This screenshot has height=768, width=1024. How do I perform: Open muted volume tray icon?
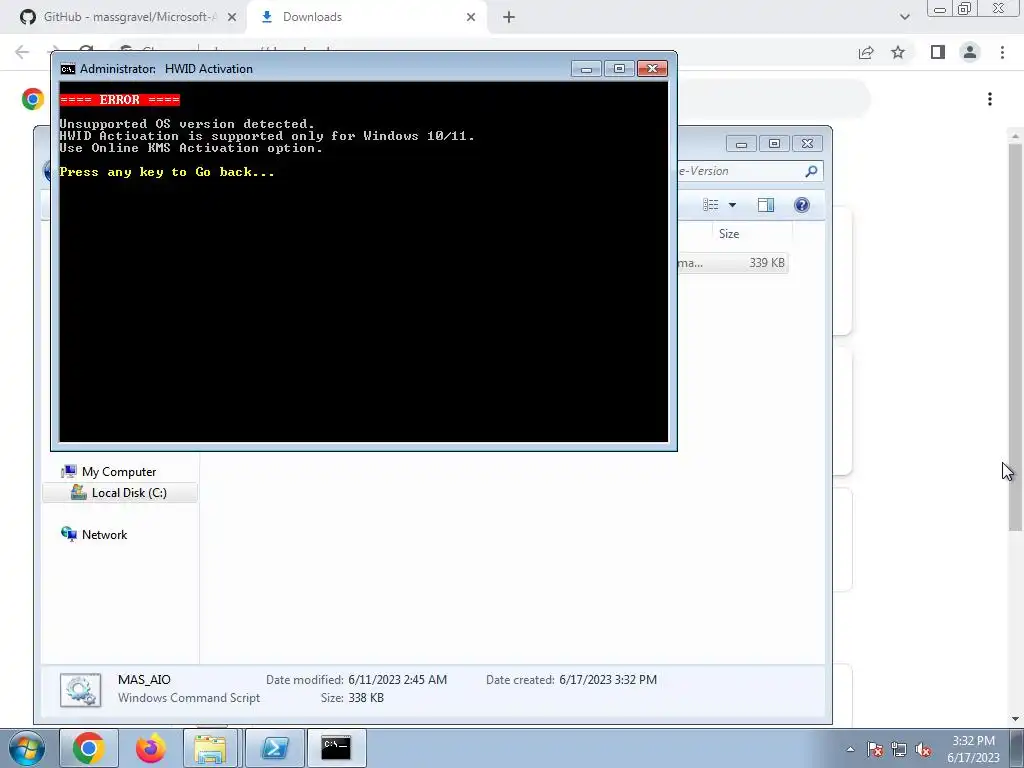tap(923, 749)
